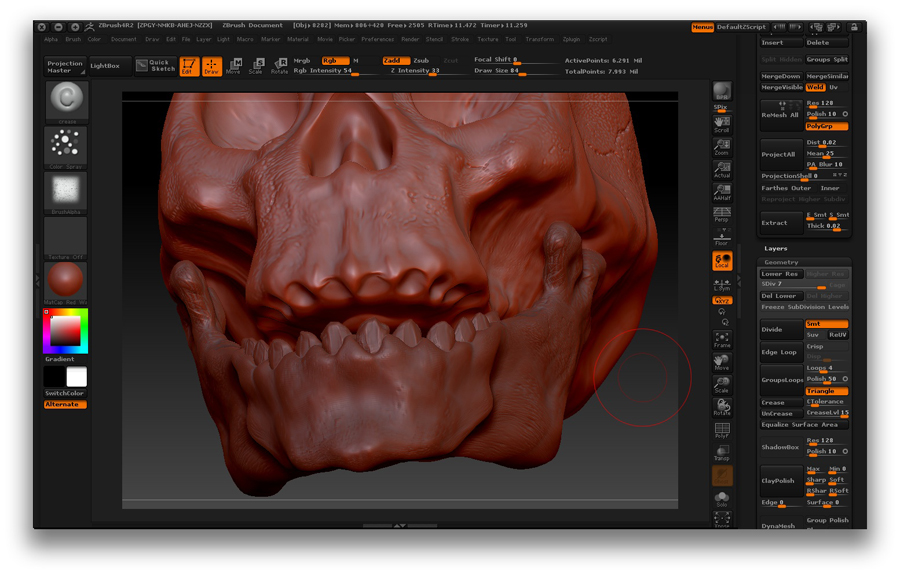Click the ProjectAll button
Image resolution: width=900 pixels, height=575 pixels.
781,154
